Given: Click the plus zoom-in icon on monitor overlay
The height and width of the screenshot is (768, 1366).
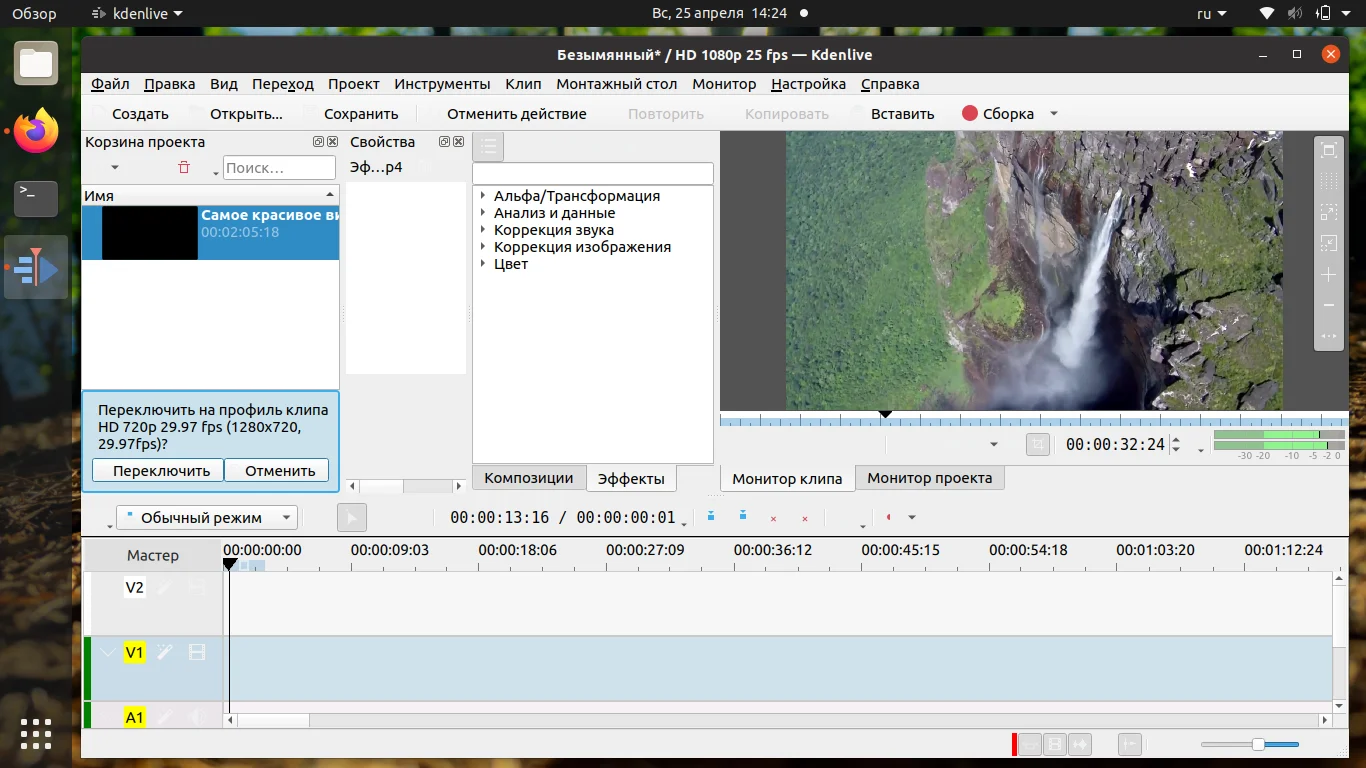Looking at the screenshot, I should pos(1328,275).
